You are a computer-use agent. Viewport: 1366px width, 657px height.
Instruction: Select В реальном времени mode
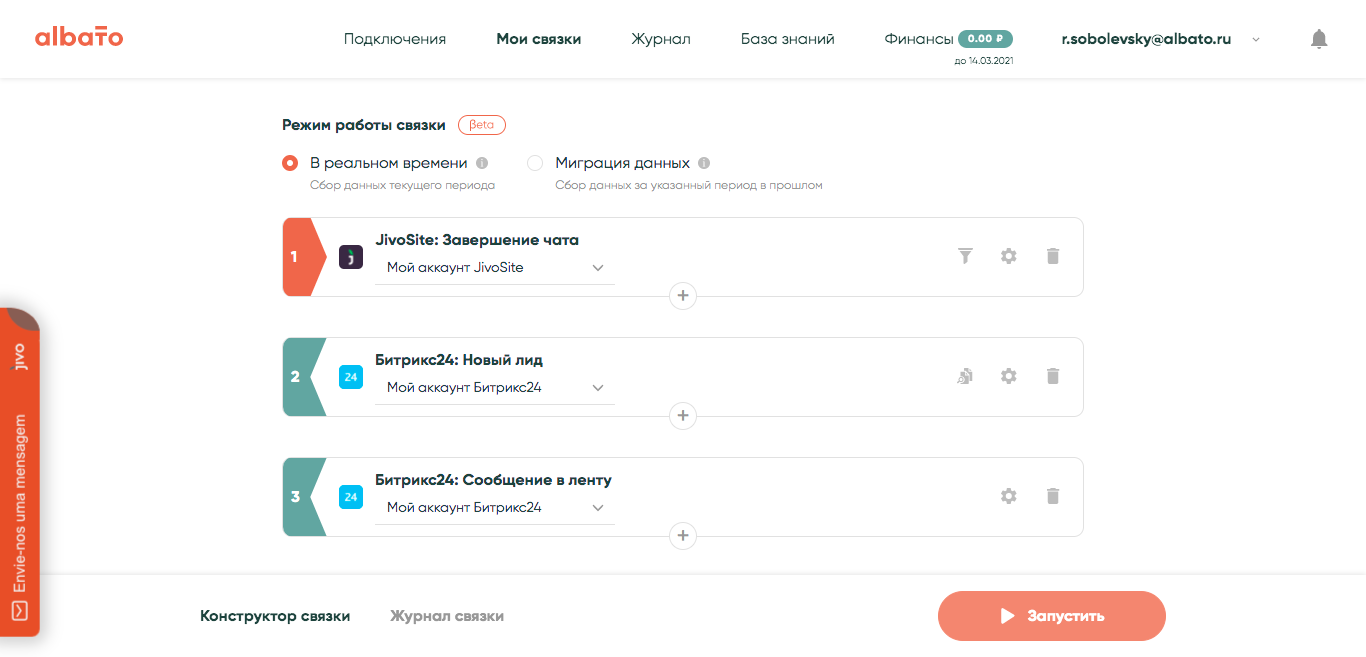[290, 163]
